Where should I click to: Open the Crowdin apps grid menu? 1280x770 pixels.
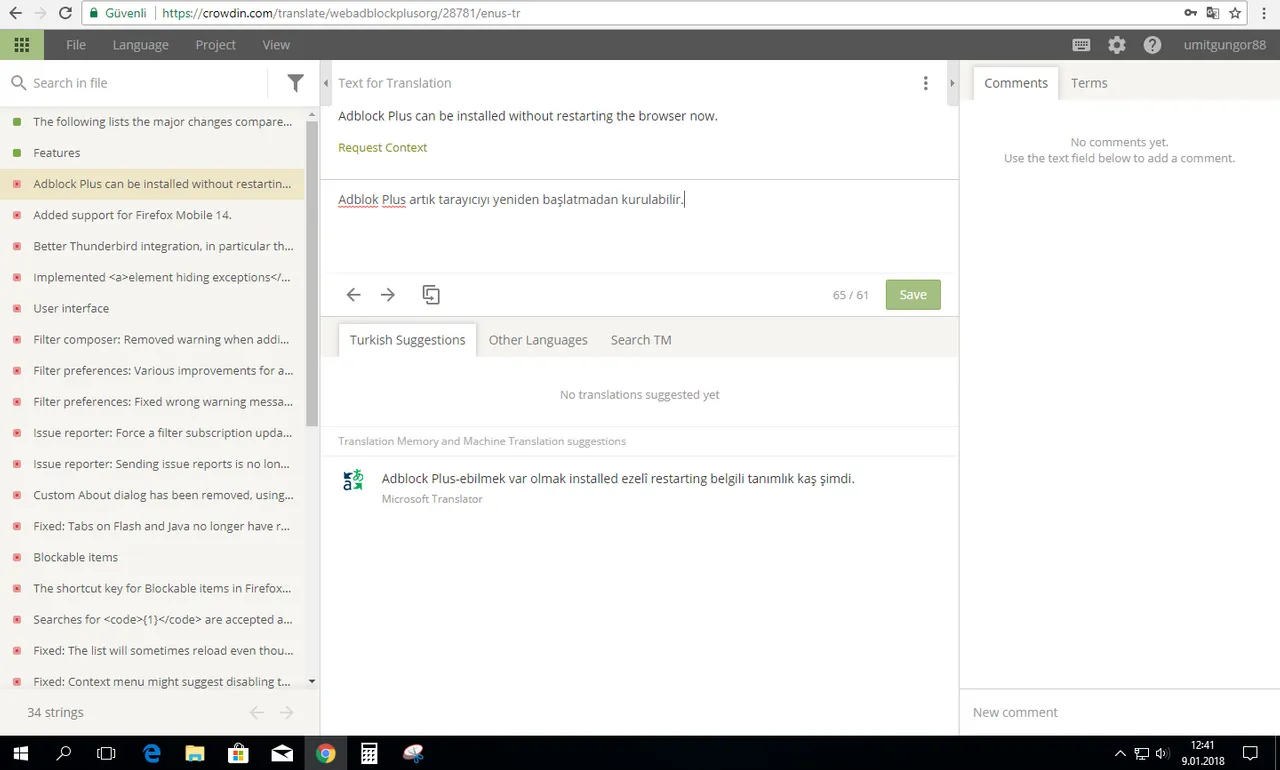click(x=21, y=45)
